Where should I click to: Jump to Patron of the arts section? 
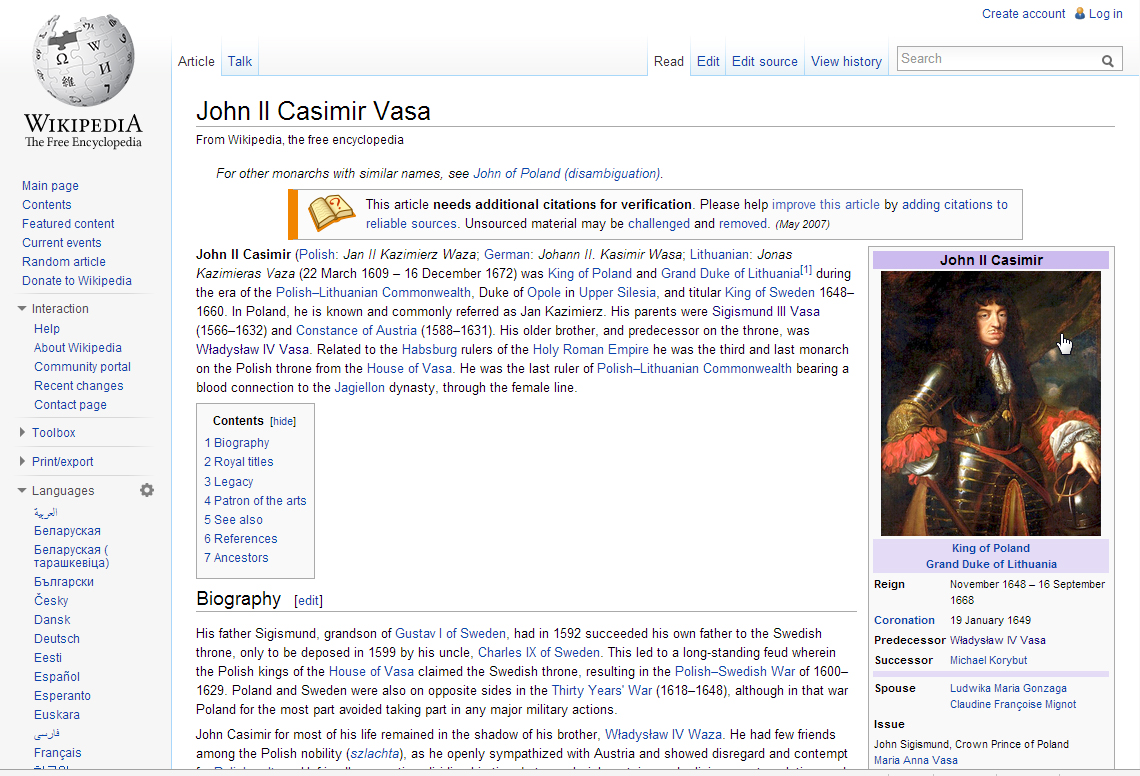coord(255,500)
